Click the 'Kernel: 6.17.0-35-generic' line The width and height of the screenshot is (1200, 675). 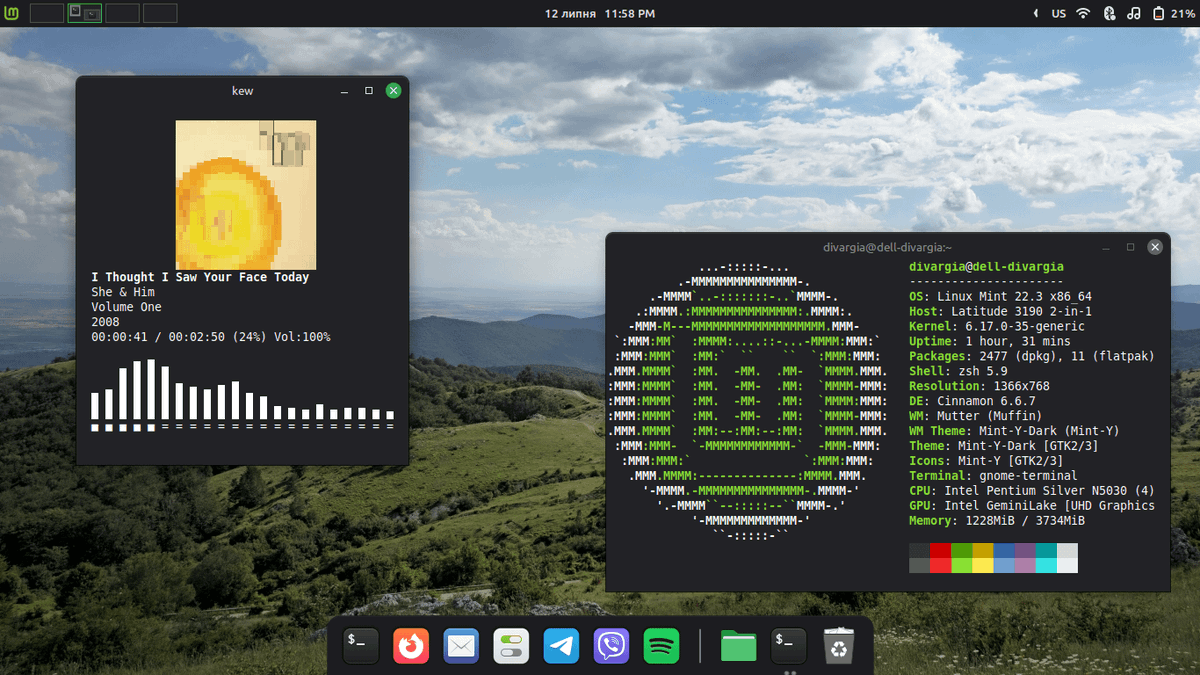tap(997, 326)
